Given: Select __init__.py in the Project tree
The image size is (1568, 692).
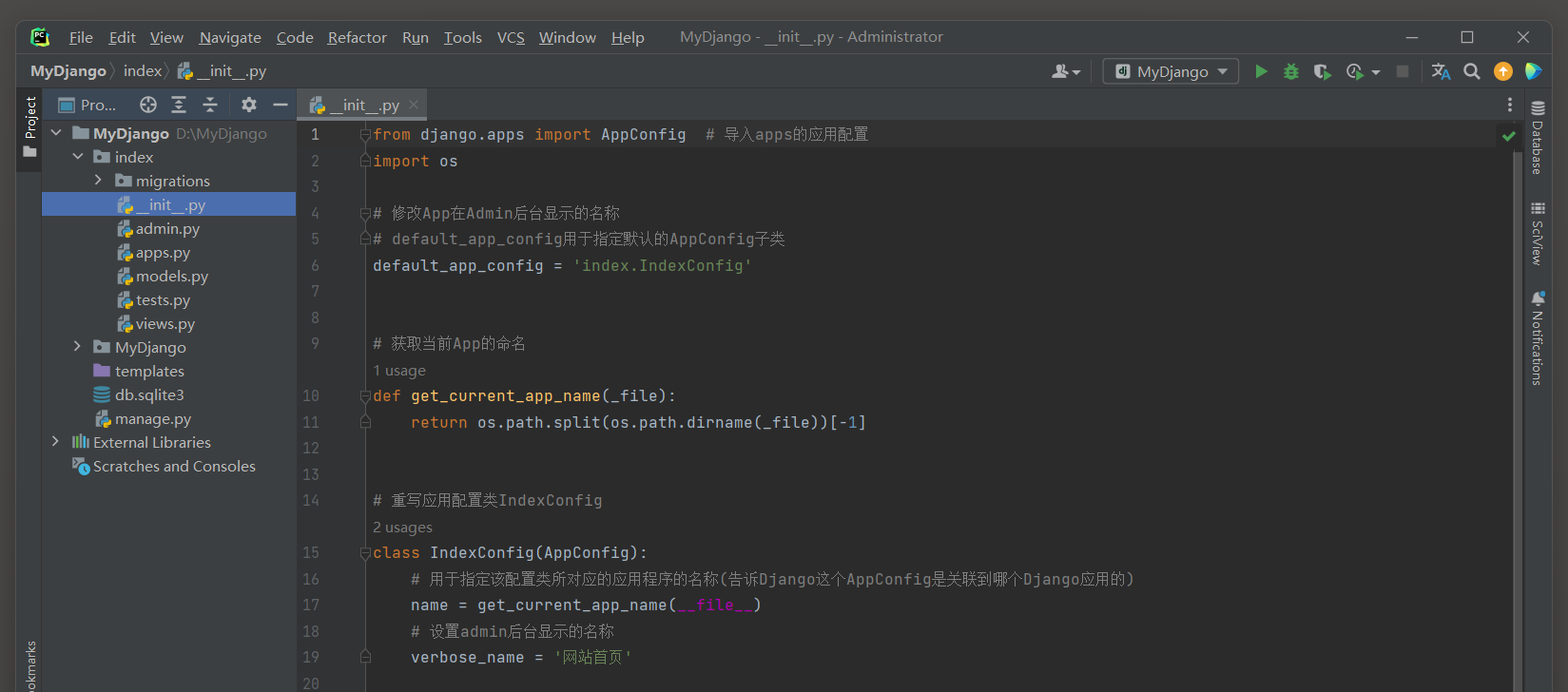Looking at the screenshot, I should pyautogui.click(x=168, y=204).
